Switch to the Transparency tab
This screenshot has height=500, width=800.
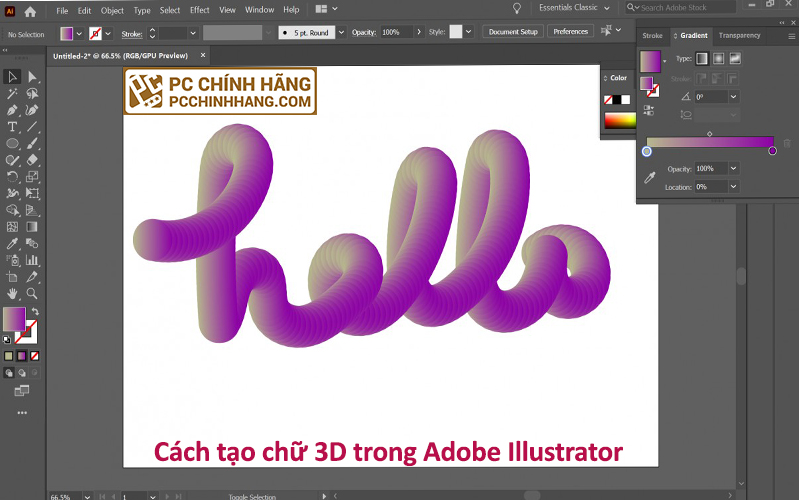click(739, 36)
